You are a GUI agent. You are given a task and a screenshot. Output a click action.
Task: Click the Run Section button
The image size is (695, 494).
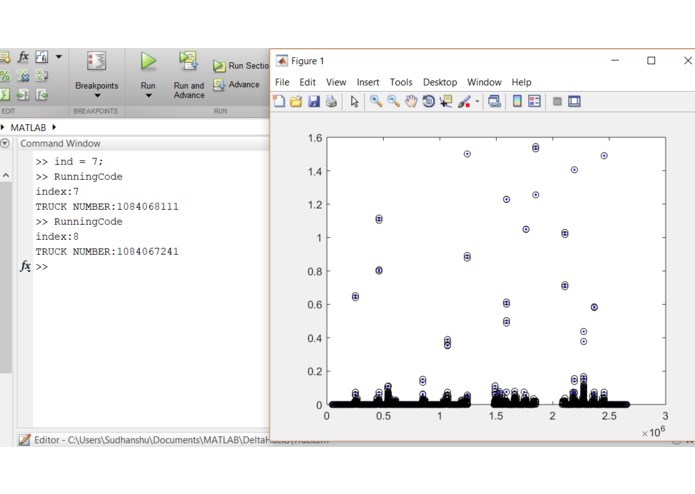coord(241,66)
